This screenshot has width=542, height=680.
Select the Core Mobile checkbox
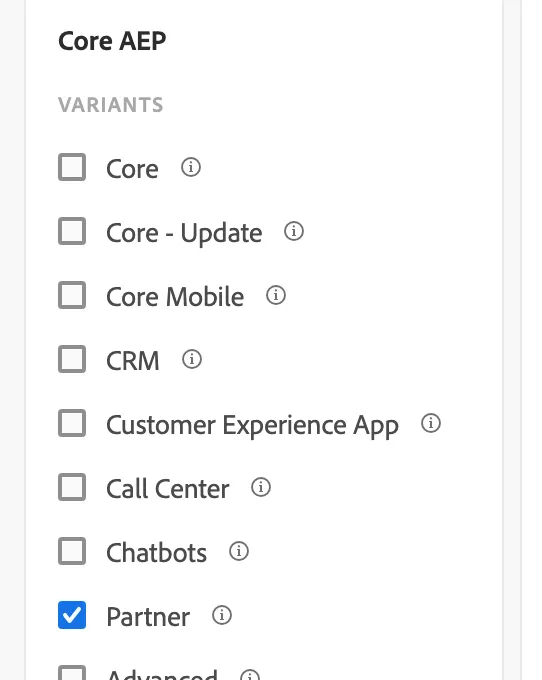click(72, 295)
